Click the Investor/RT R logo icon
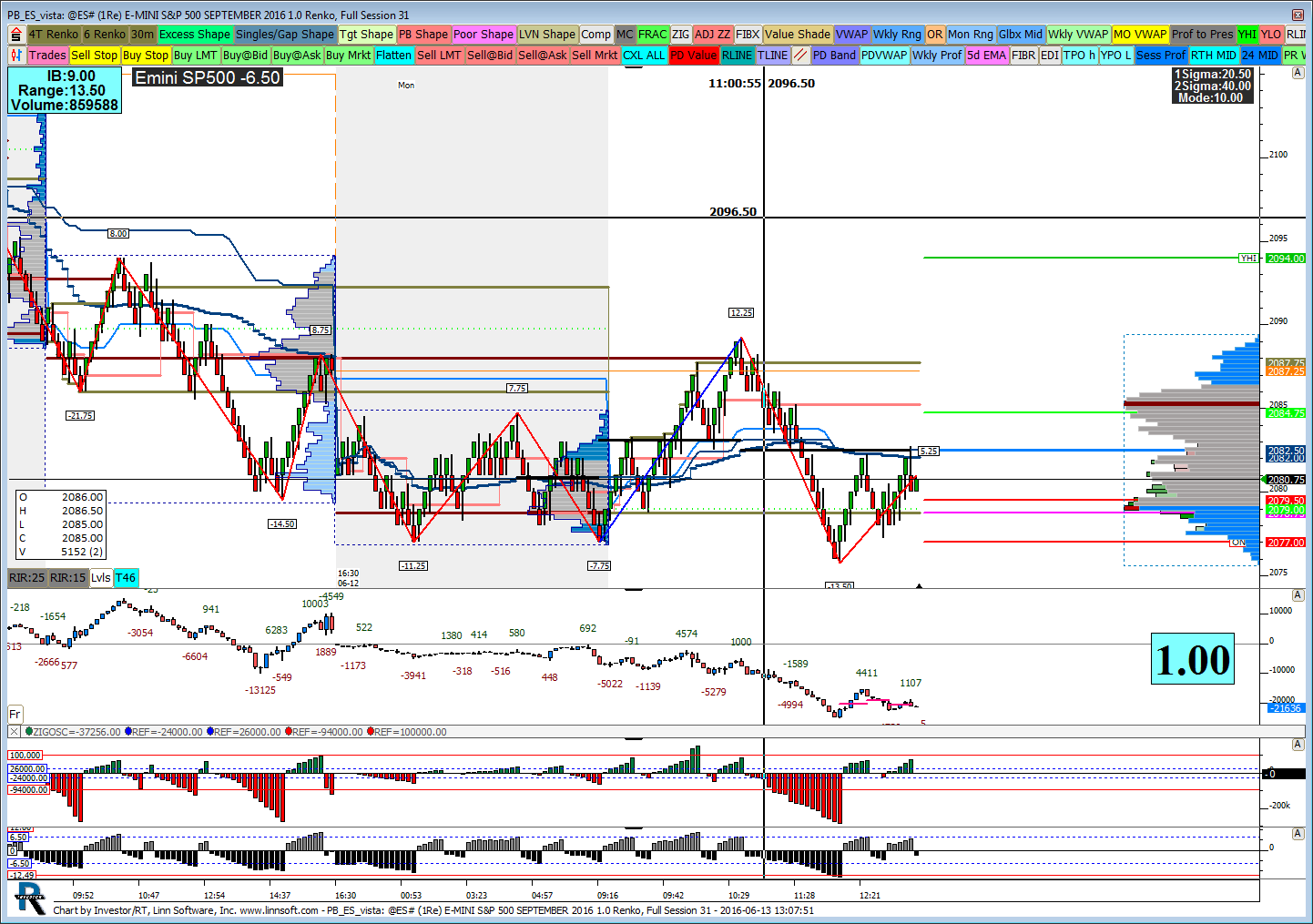 click(29, 898)
